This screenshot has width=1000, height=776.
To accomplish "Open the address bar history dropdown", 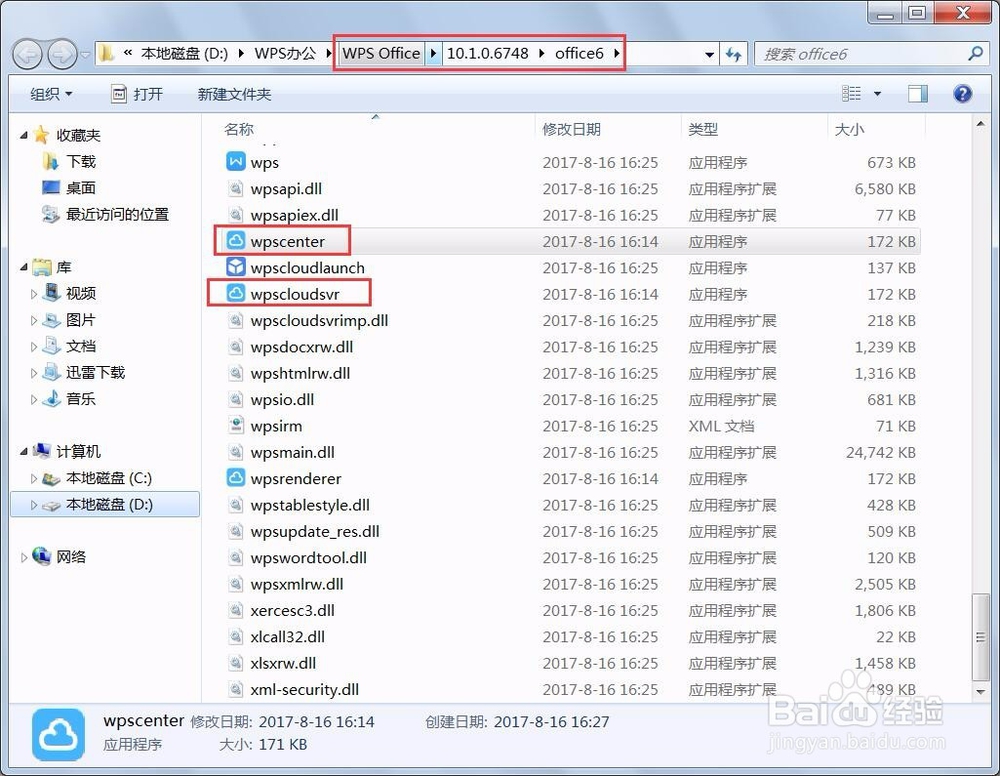I will click(x=709, y=54).
